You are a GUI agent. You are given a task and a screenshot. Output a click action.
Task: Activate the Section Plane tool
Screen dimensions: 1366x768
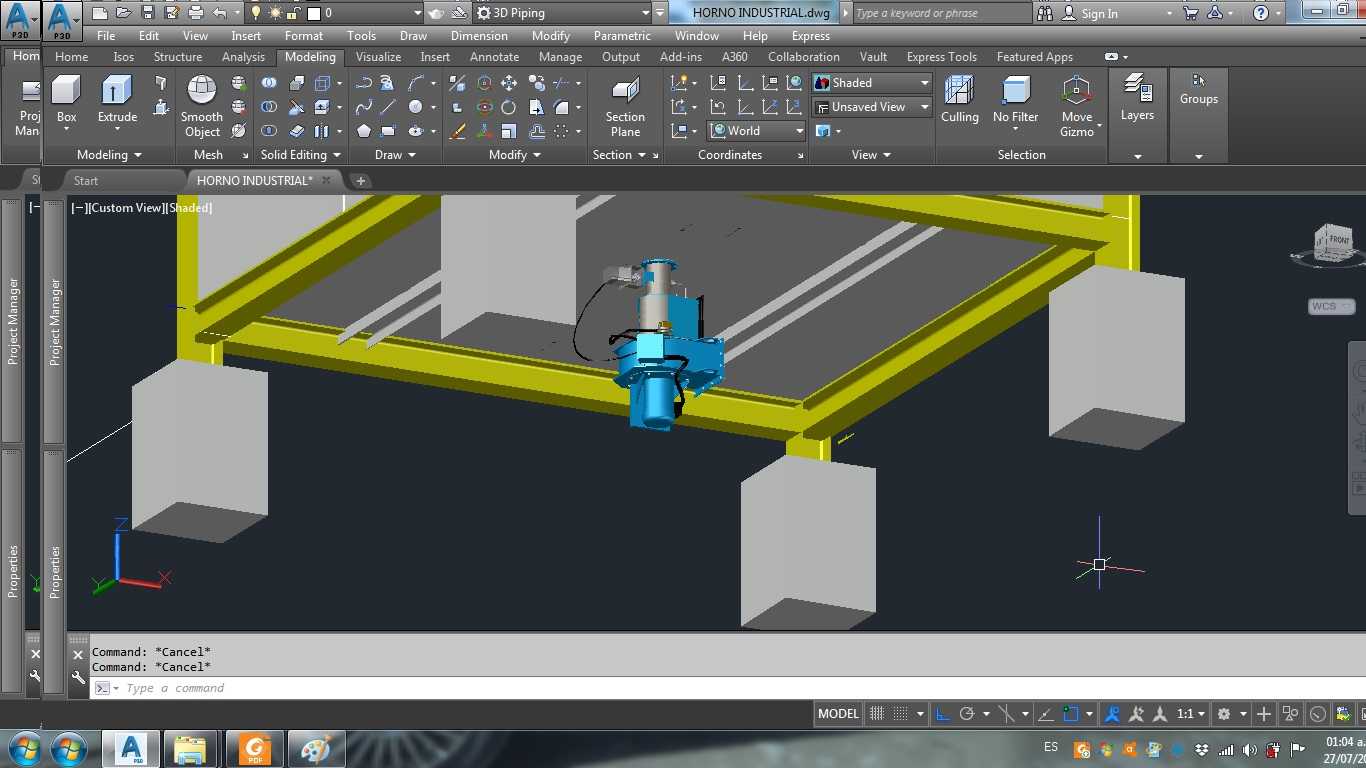click(x=625, y=108)
